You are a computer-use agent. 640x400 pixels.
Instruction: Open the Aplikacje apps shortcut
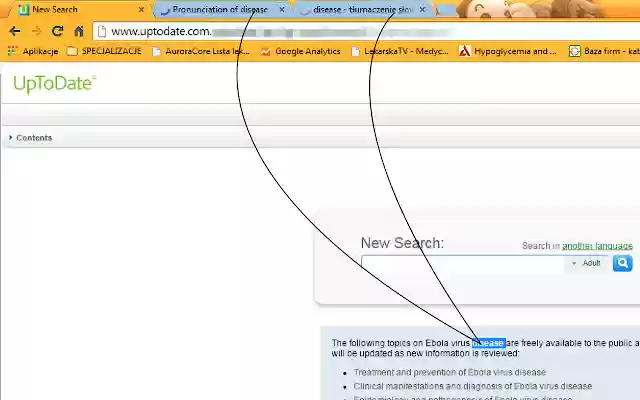coord(33,51)
